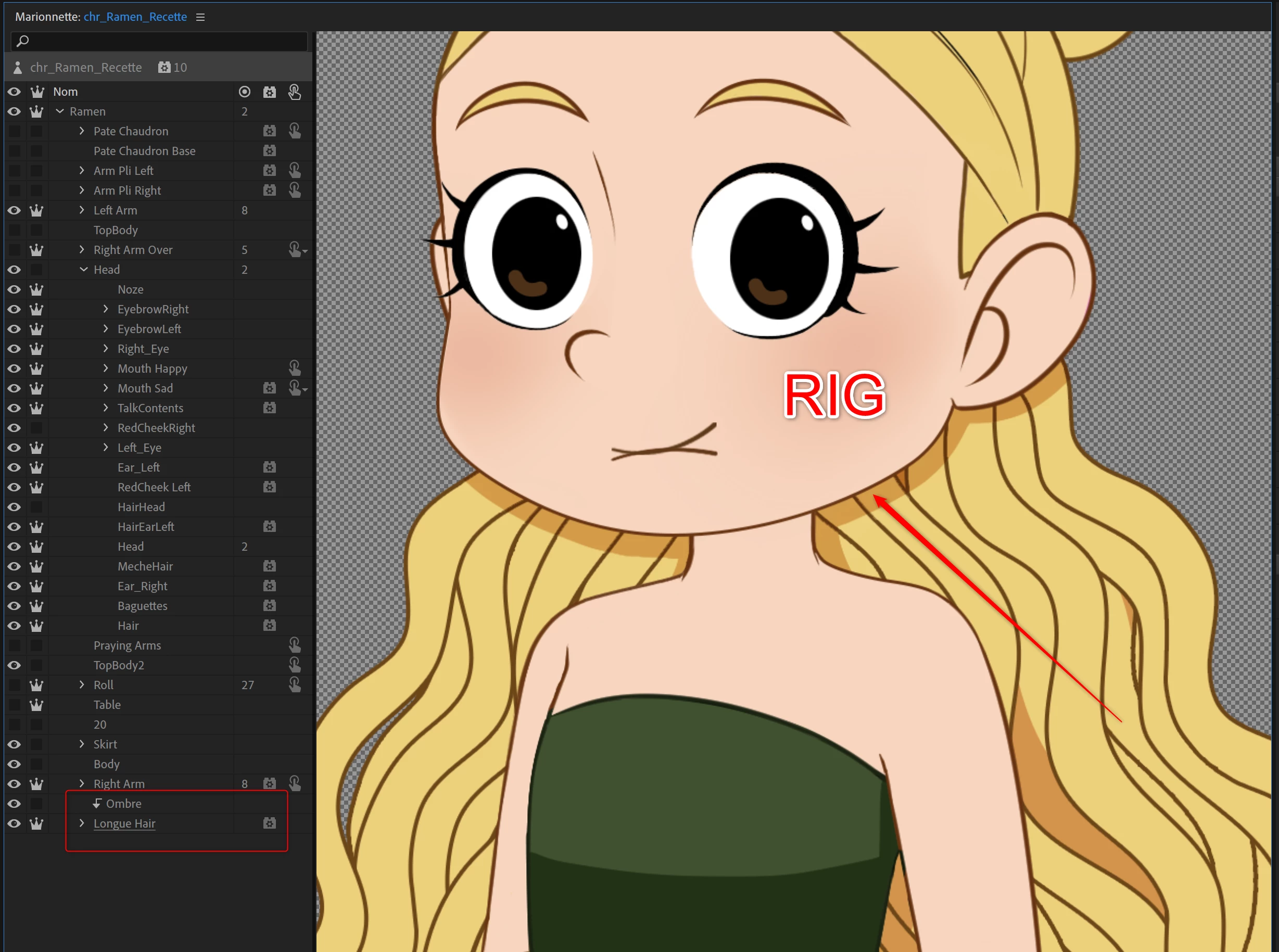The width and height of the screenshot is (1279, 952).
Task: Show the TopBody layer
Action: click(x=15, y=230)
